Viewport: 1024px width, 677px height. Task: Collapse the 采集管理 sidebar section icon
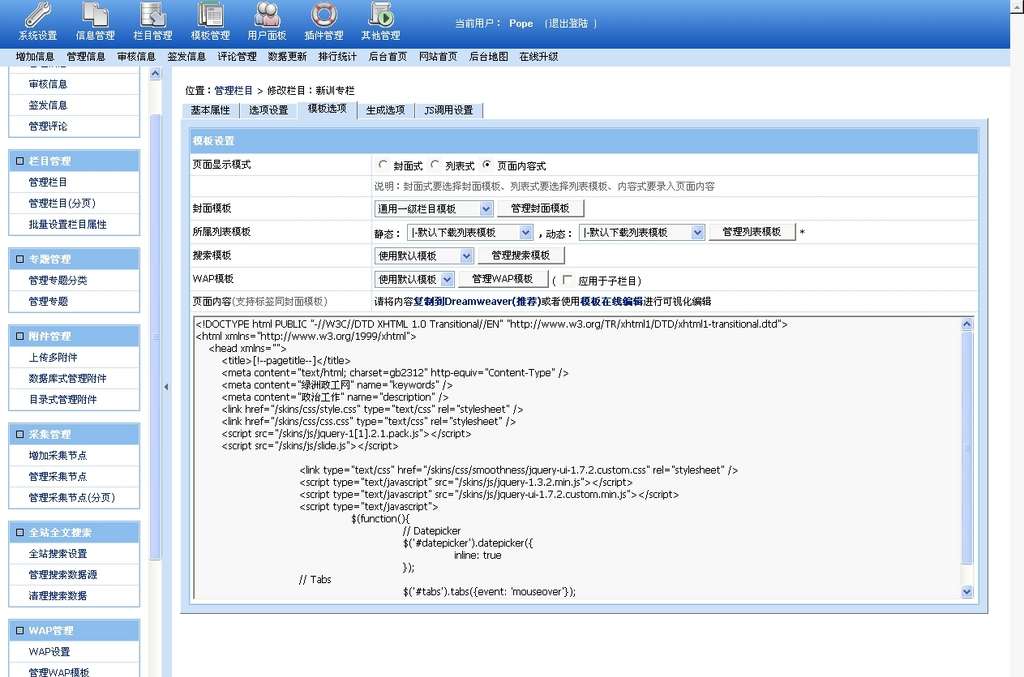(x=20, y=434)
